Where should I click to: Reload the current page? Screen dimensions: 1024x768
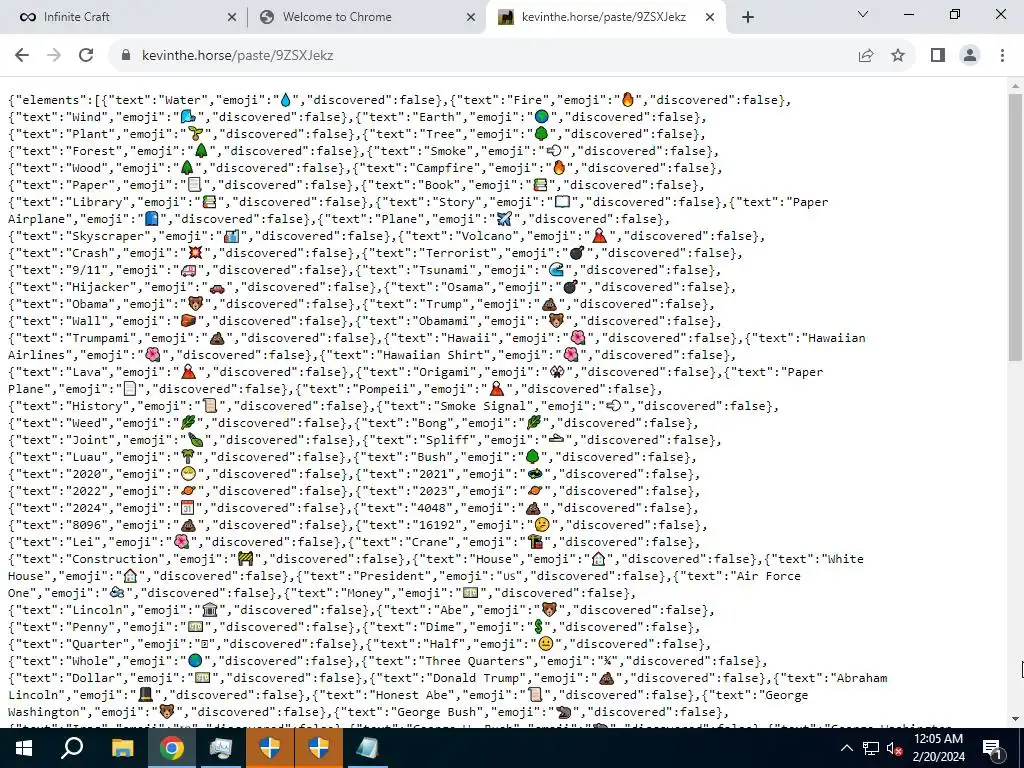pos(86,55)
